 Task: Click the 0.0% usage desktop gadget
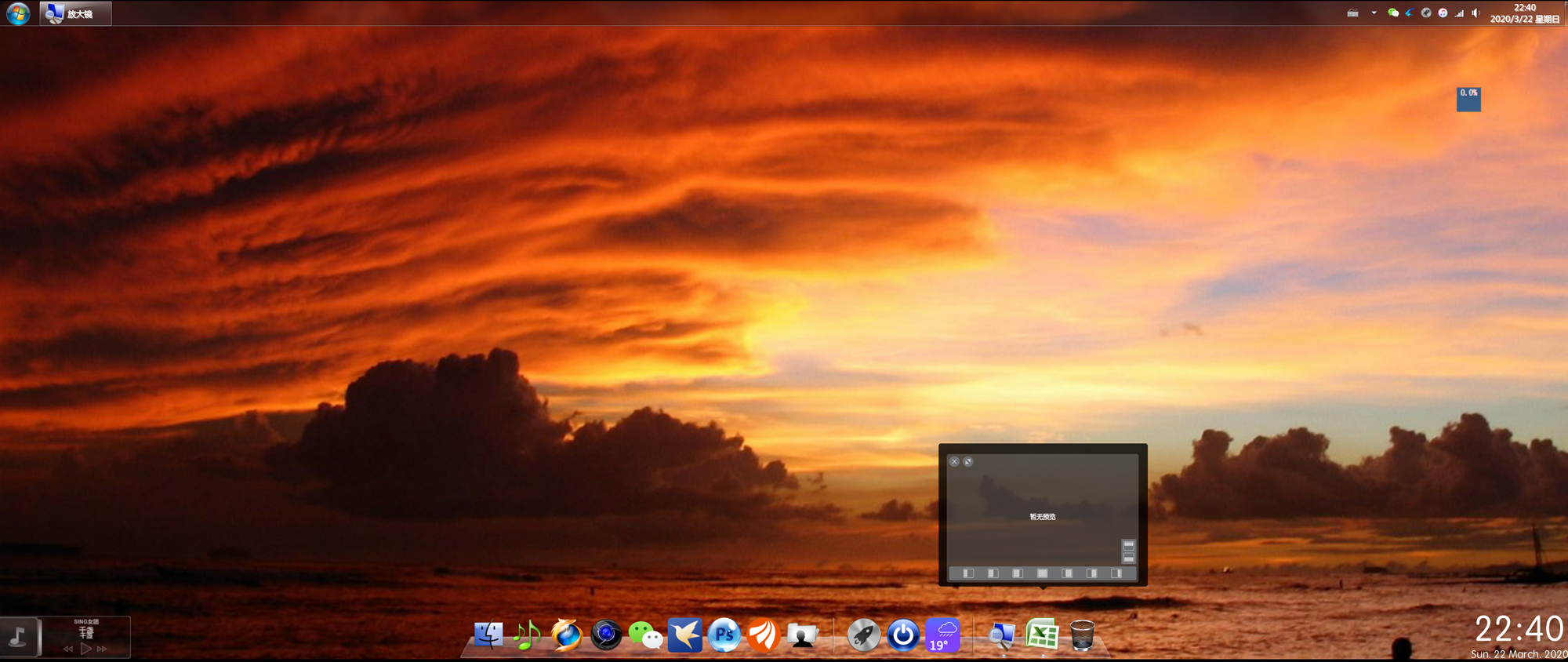(1468, 99)
